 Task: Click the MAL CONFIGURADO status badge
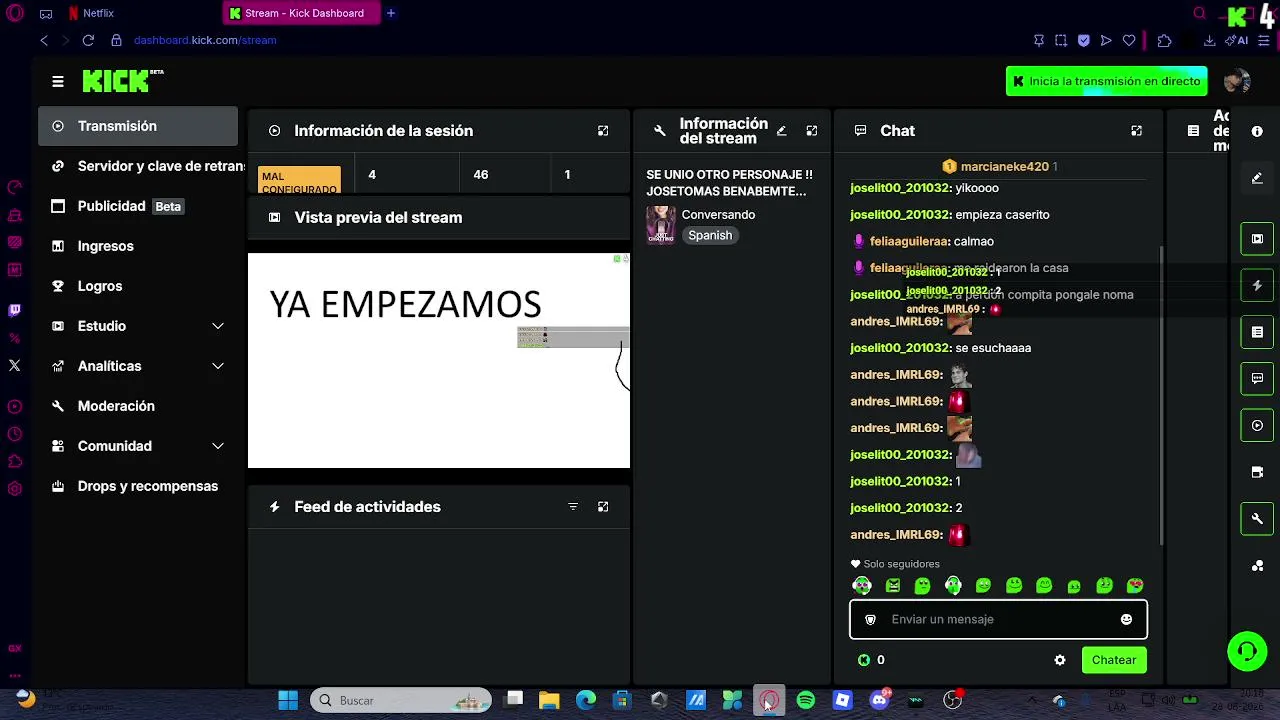[299, 180]
